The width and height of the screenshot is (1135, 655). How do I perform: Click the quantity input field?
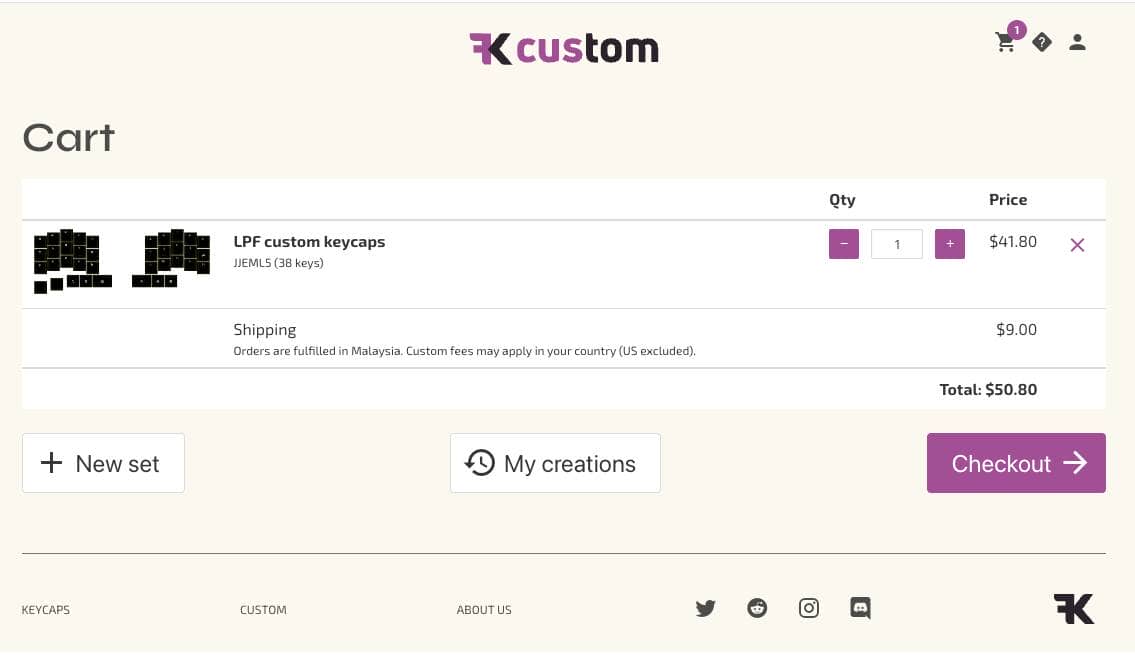pos(897,244)
